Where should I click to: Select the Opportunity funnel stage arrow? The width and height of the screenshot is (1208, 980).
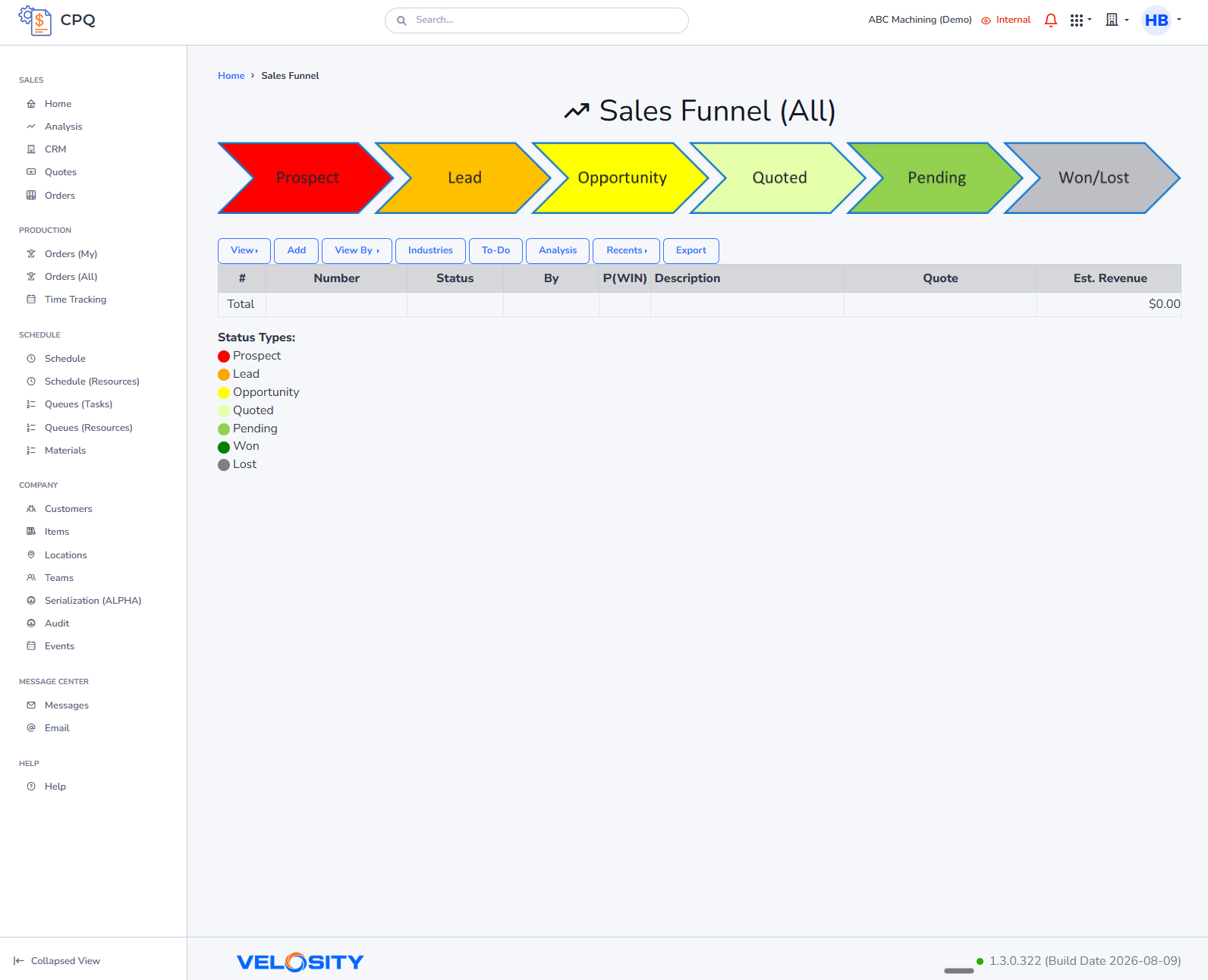621,178
